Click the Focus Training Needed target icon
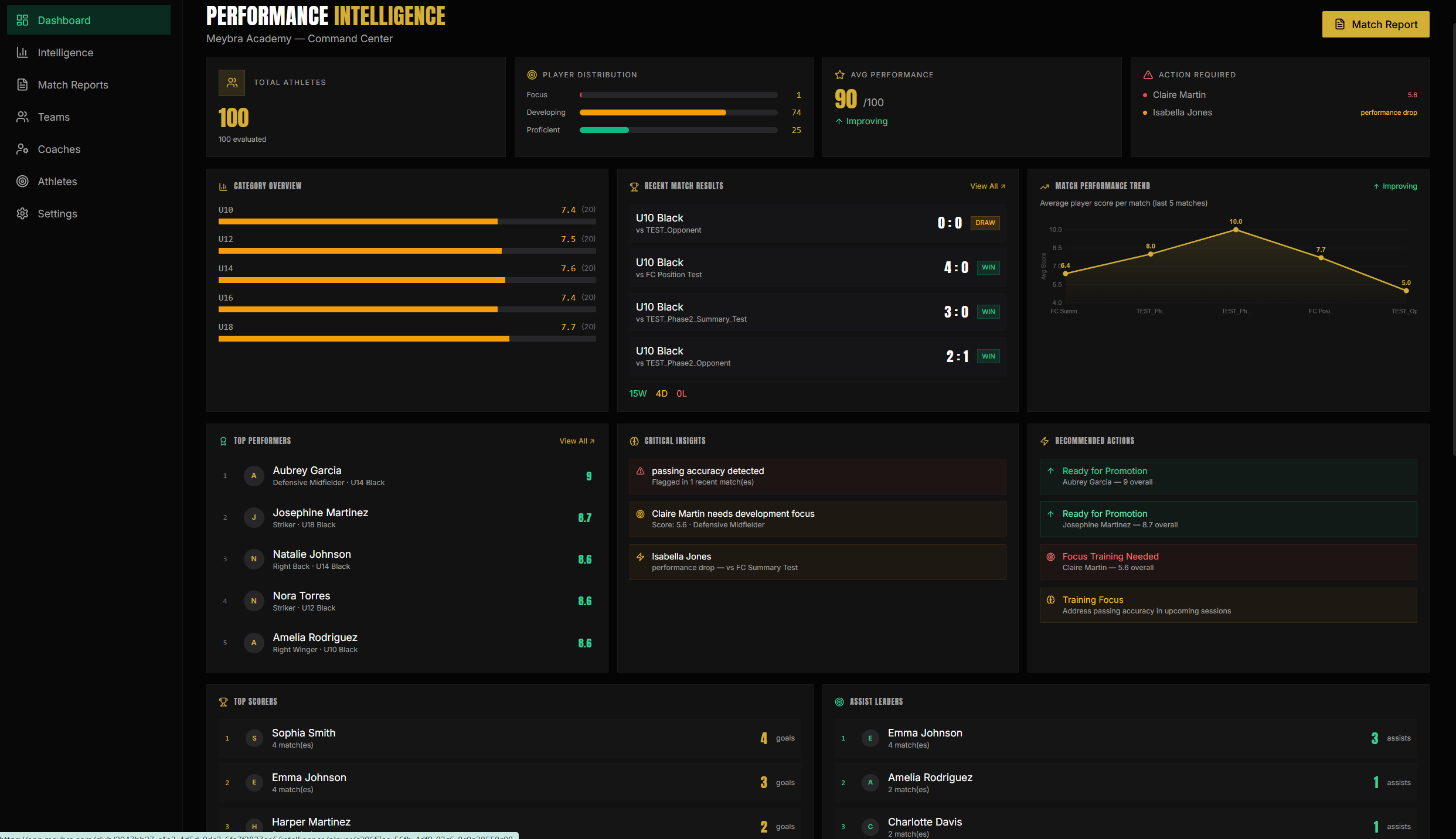This screenshot has height=839, width=1456. (1051, 557)
